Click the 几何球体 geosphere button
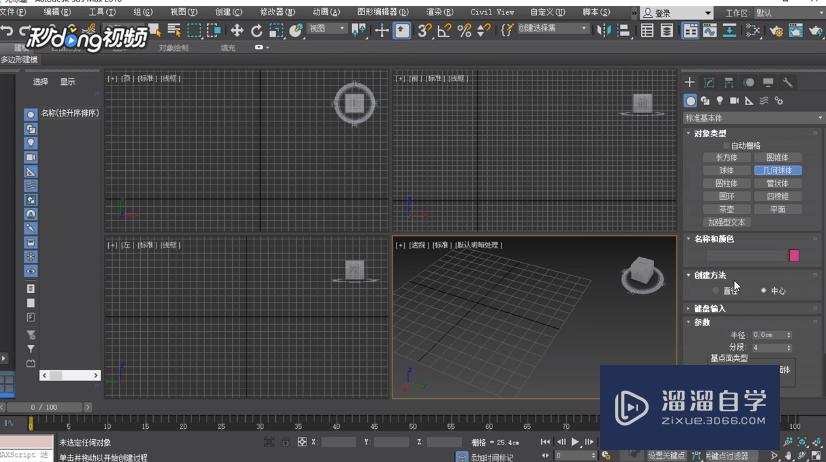 pyautogui.click(x=777, y=170)
